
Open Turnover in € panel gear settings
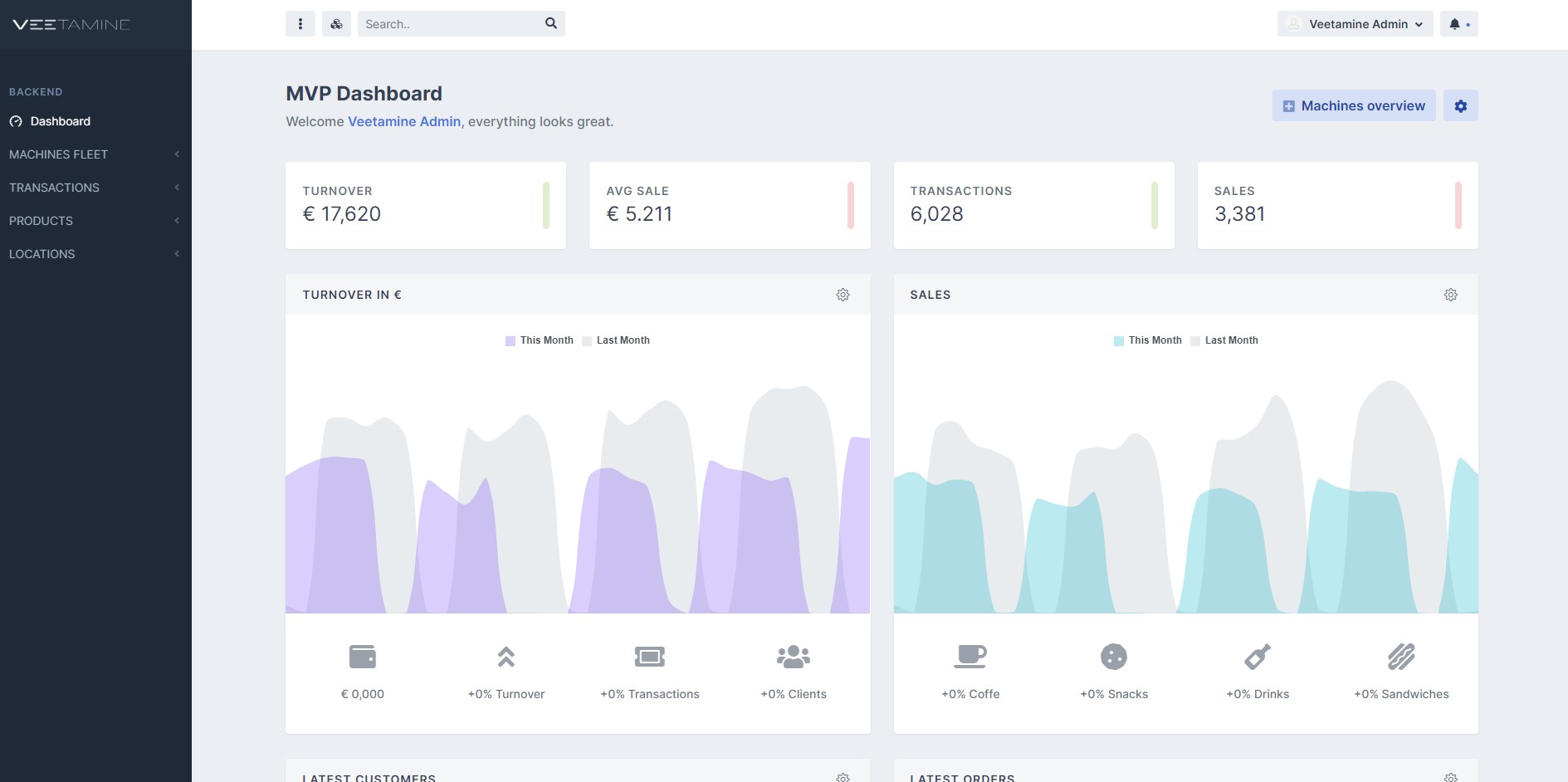(x=843, y=295)
